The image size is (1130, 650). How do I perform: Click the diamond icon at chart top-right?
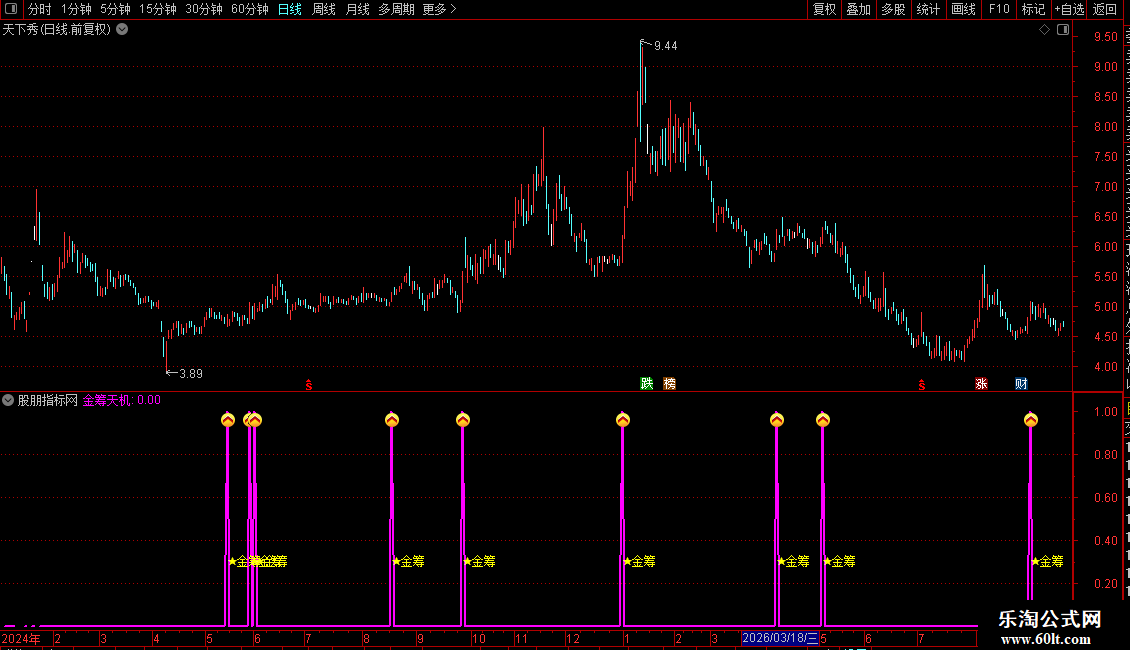[x=1044, y=30]
